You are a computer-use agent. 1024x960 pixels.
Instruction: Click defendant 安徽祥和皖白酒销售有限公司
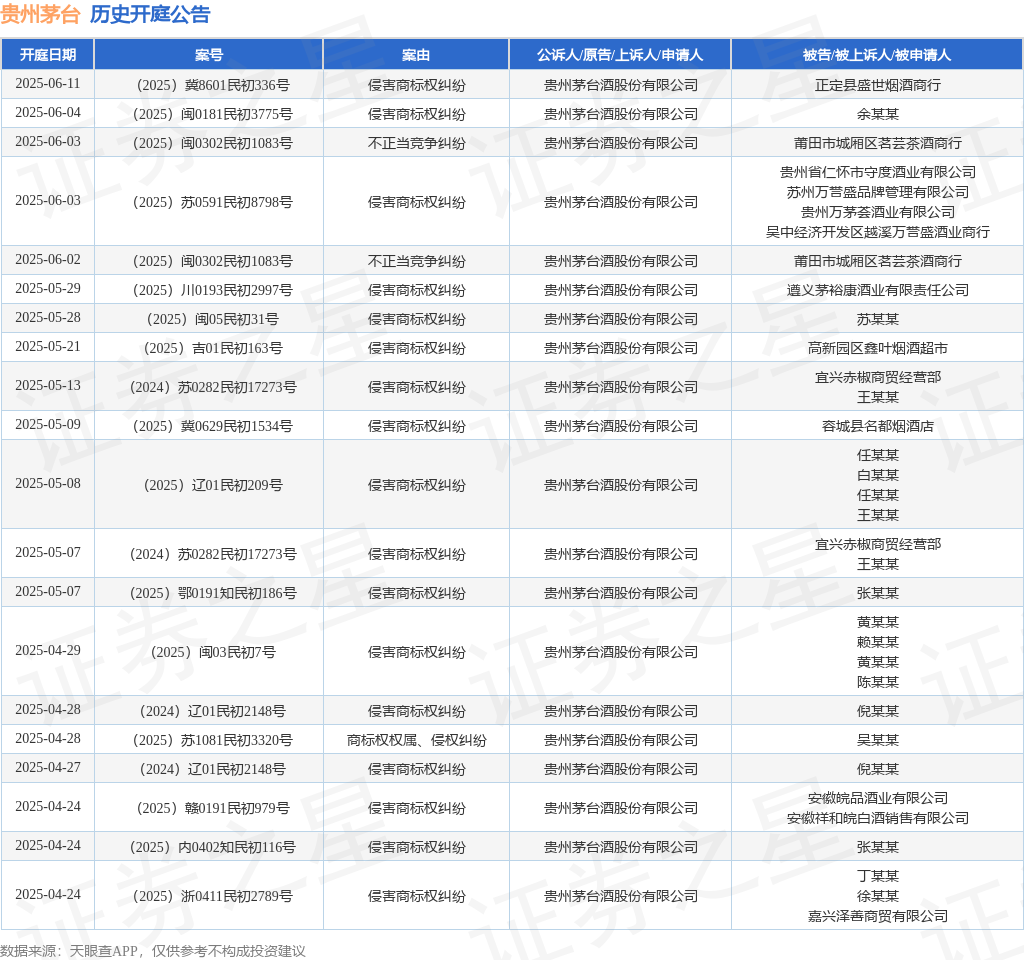point(878,818)
